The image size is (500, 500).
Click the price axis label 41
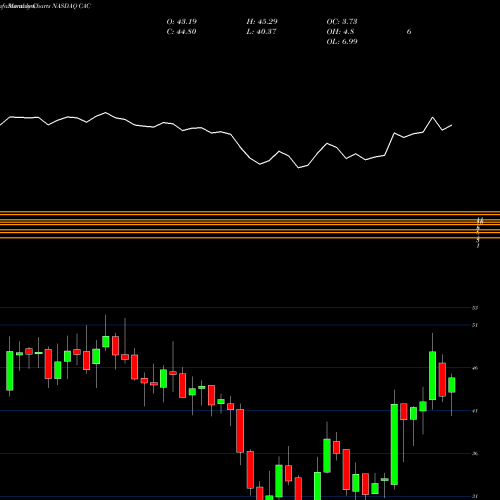[x=475, y=411]
